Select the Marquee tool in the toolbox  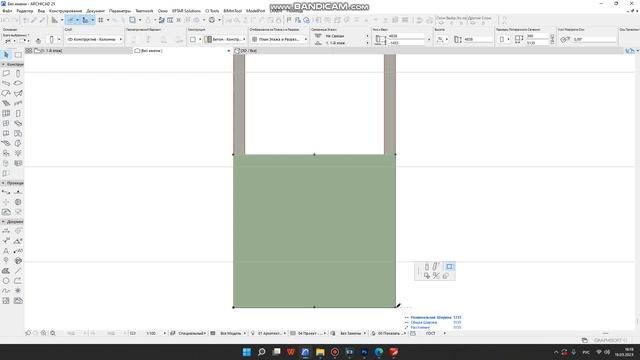tap(18, 55)
